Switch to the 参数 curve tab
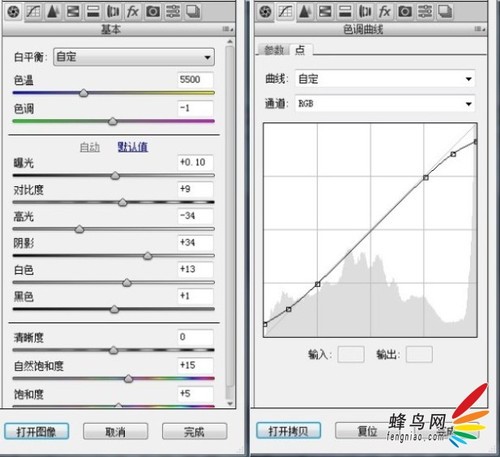Image resolution: width=500 pixels, height=457 pixels. point(273,50)
